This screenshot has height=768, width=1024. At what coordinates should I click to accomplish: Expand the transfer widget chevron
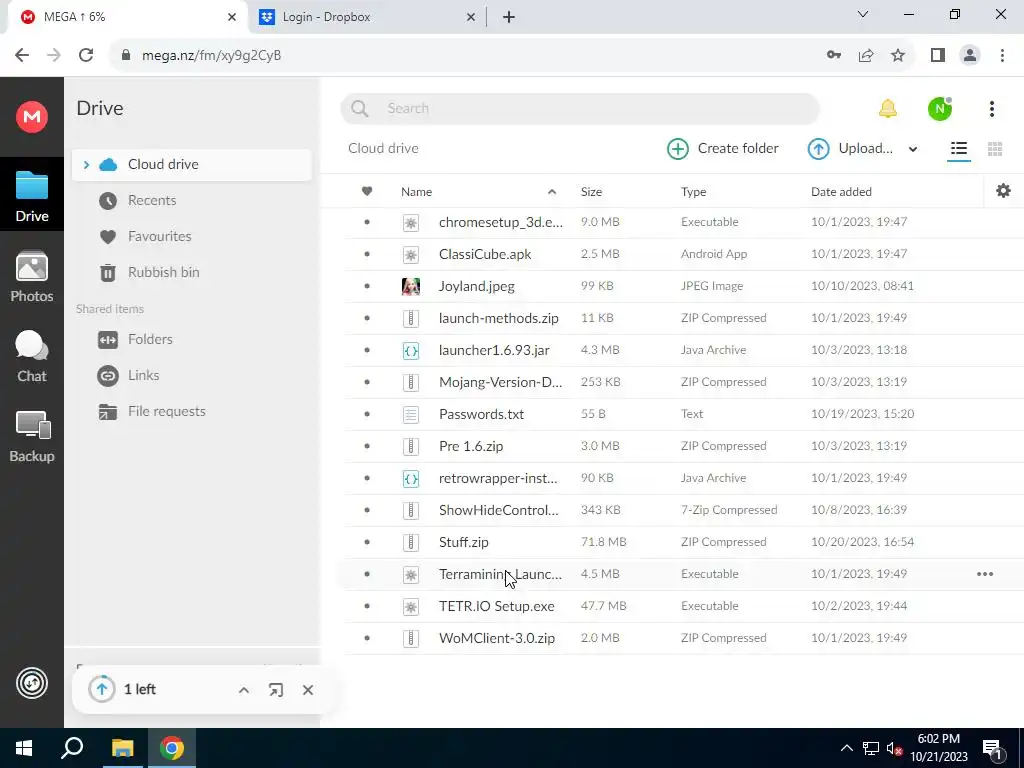[x=244, y=690]
